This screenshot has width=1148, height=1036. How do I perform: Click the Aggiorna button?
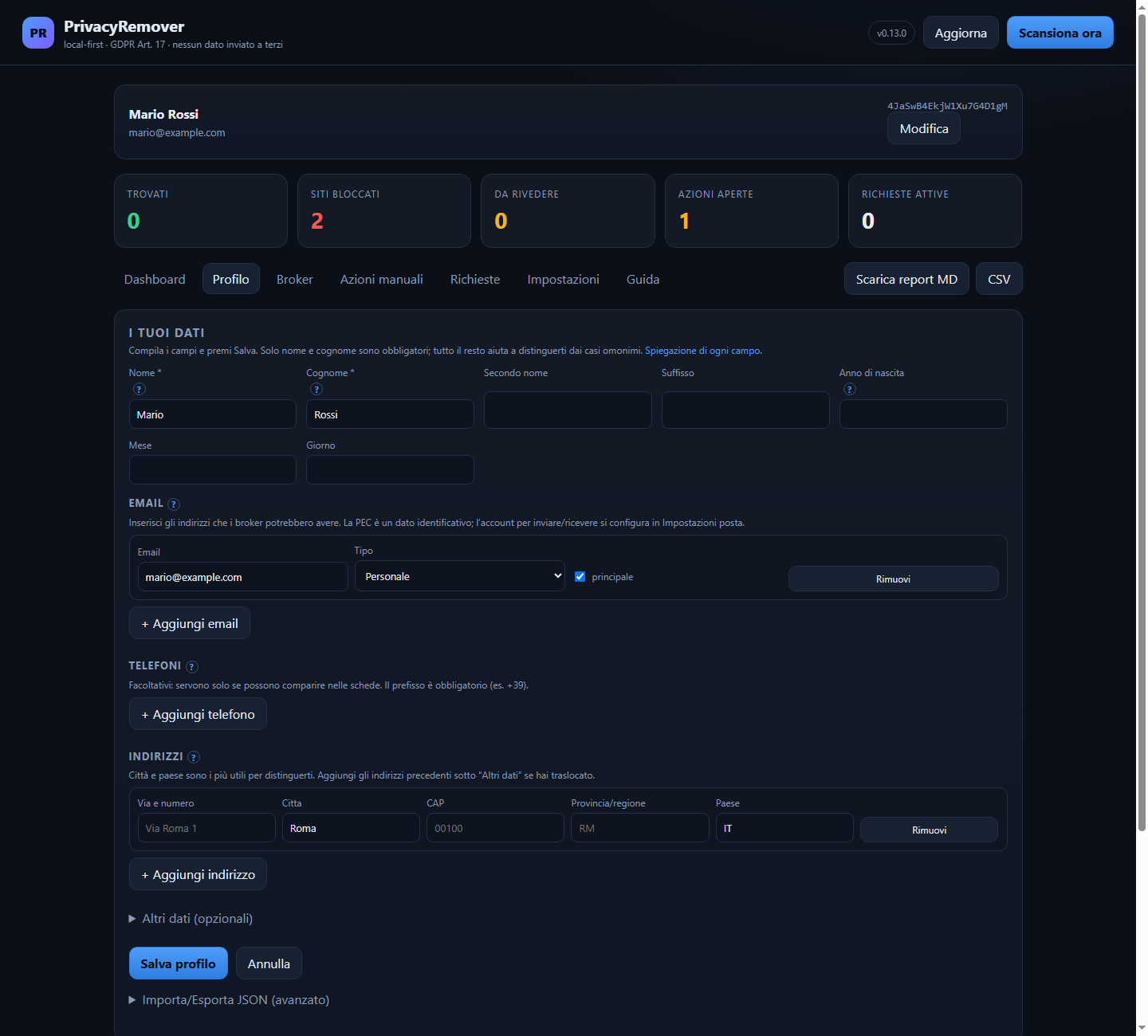(x=961, y=33)
